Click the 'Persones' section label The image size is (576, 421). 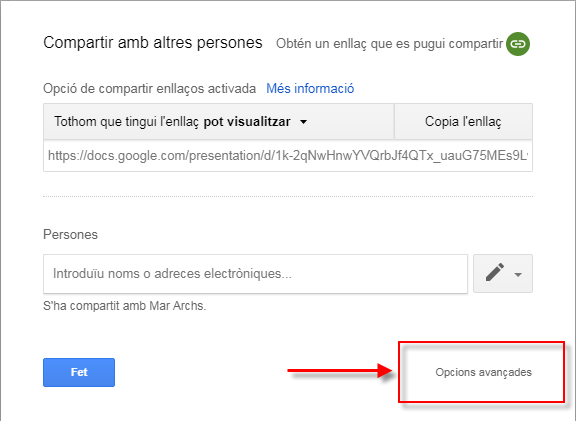[x=71, y=234]
